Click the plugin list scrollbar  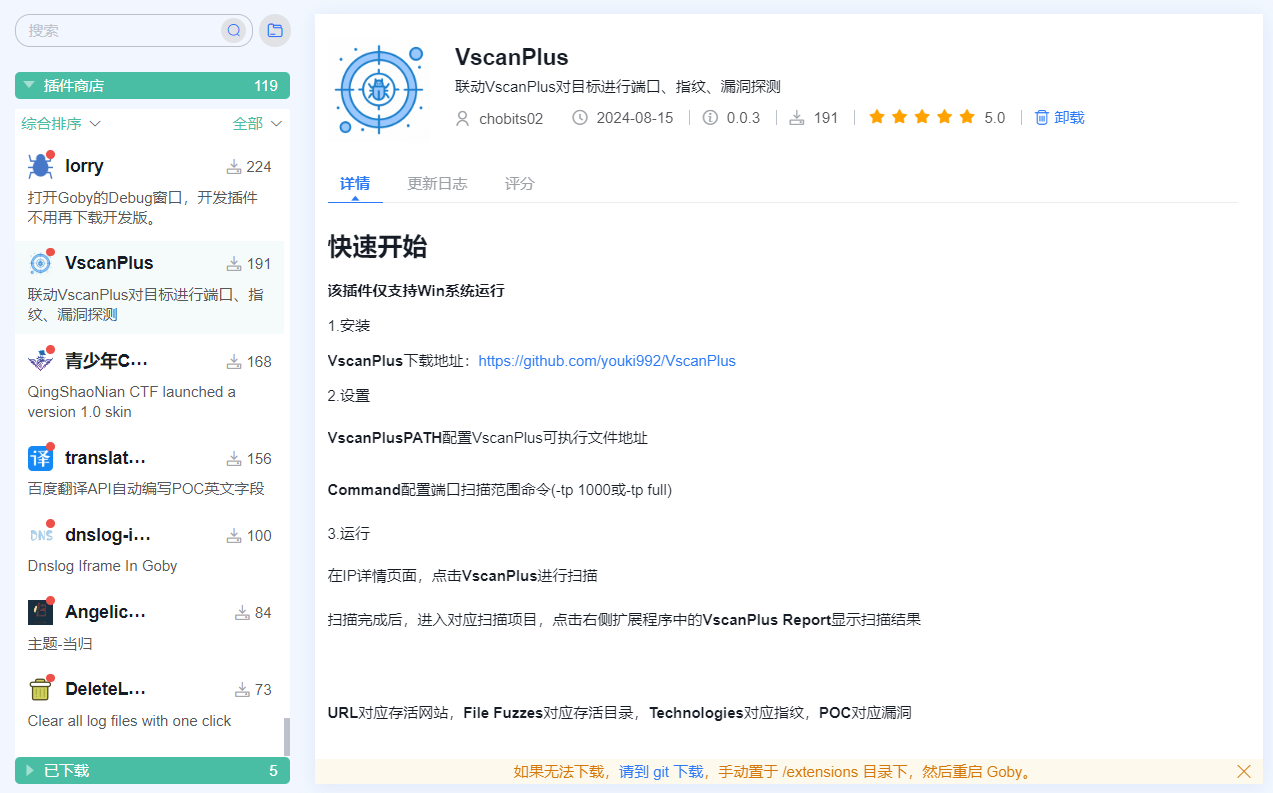click(287, 737)
